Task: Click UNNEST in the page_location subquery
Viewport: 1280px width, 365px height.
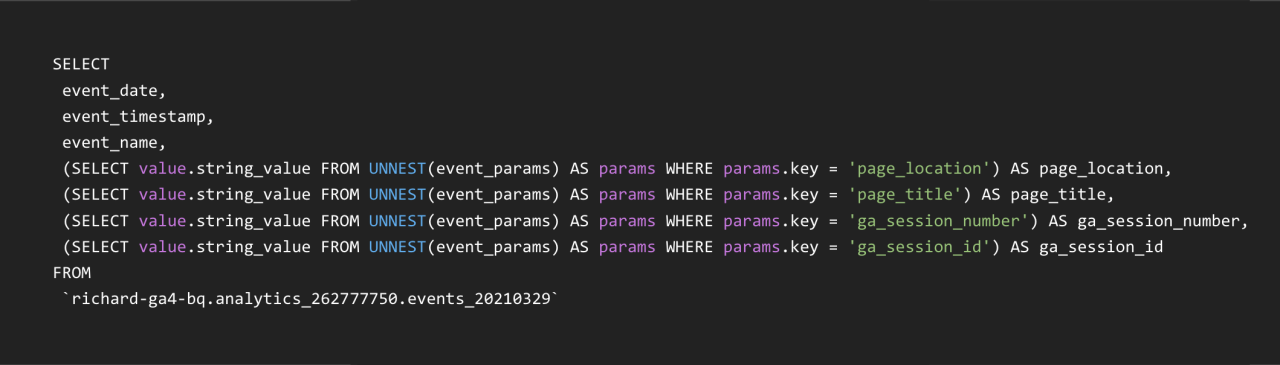Action: [393, 168]
